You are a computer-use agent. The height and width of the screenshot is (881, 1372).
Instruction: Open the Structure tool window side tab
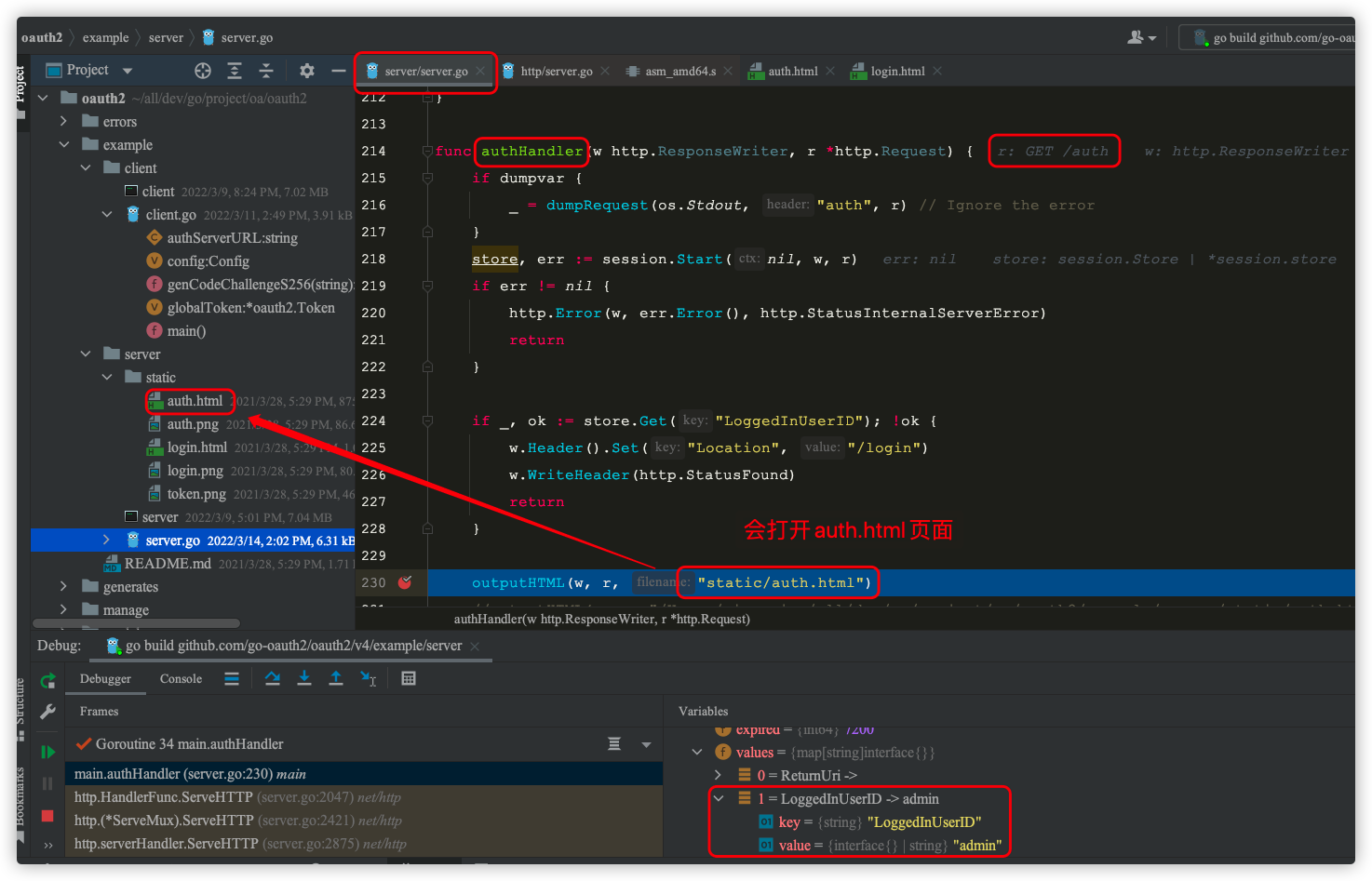tap(21, 709)
